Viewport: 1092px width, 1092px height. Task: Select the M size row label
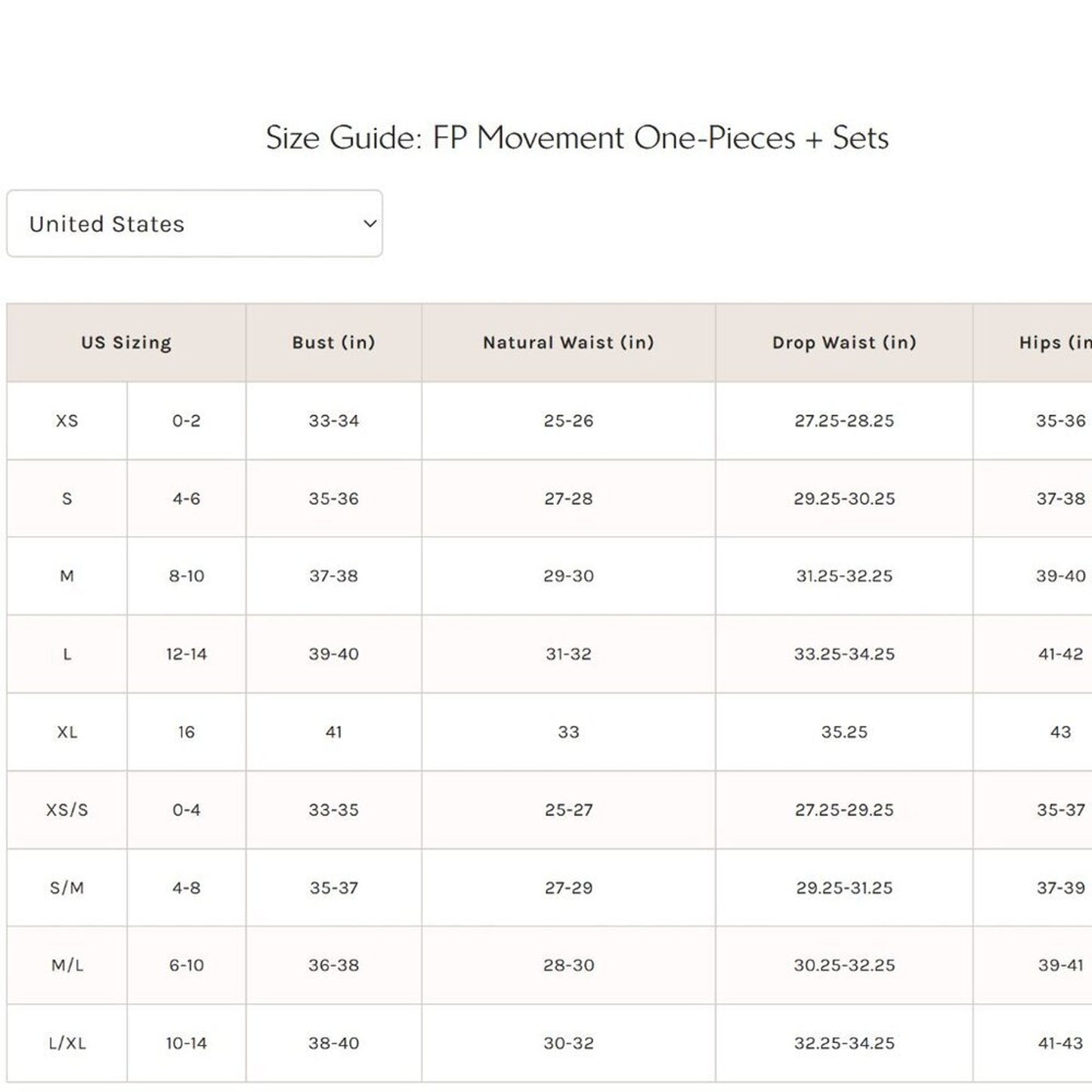(67, 576)
